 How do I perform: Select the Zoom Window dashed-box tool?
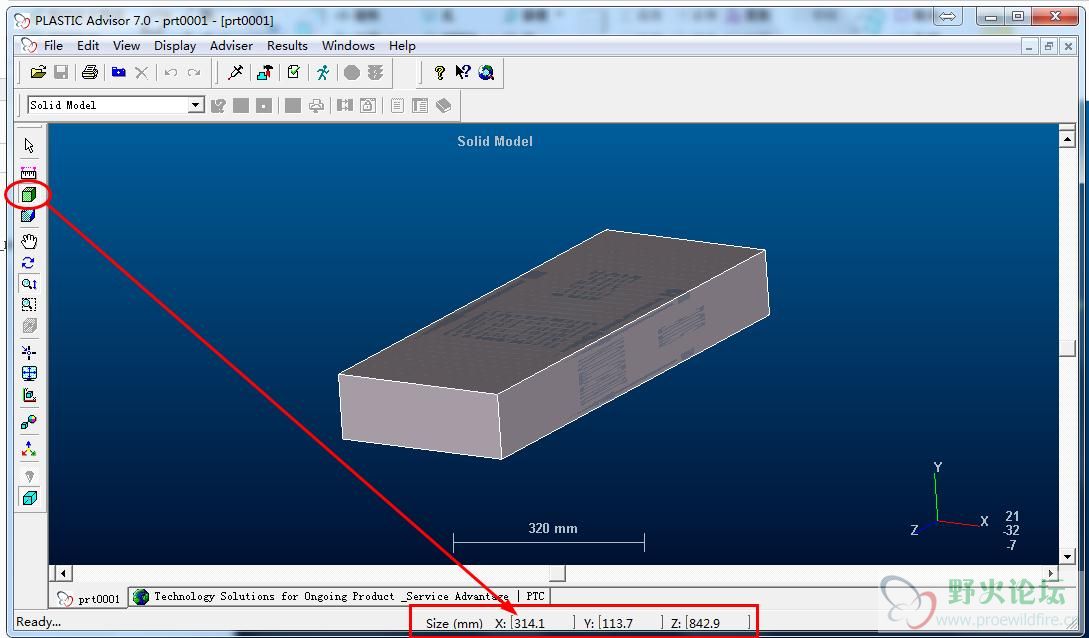(x=28, y=305)
